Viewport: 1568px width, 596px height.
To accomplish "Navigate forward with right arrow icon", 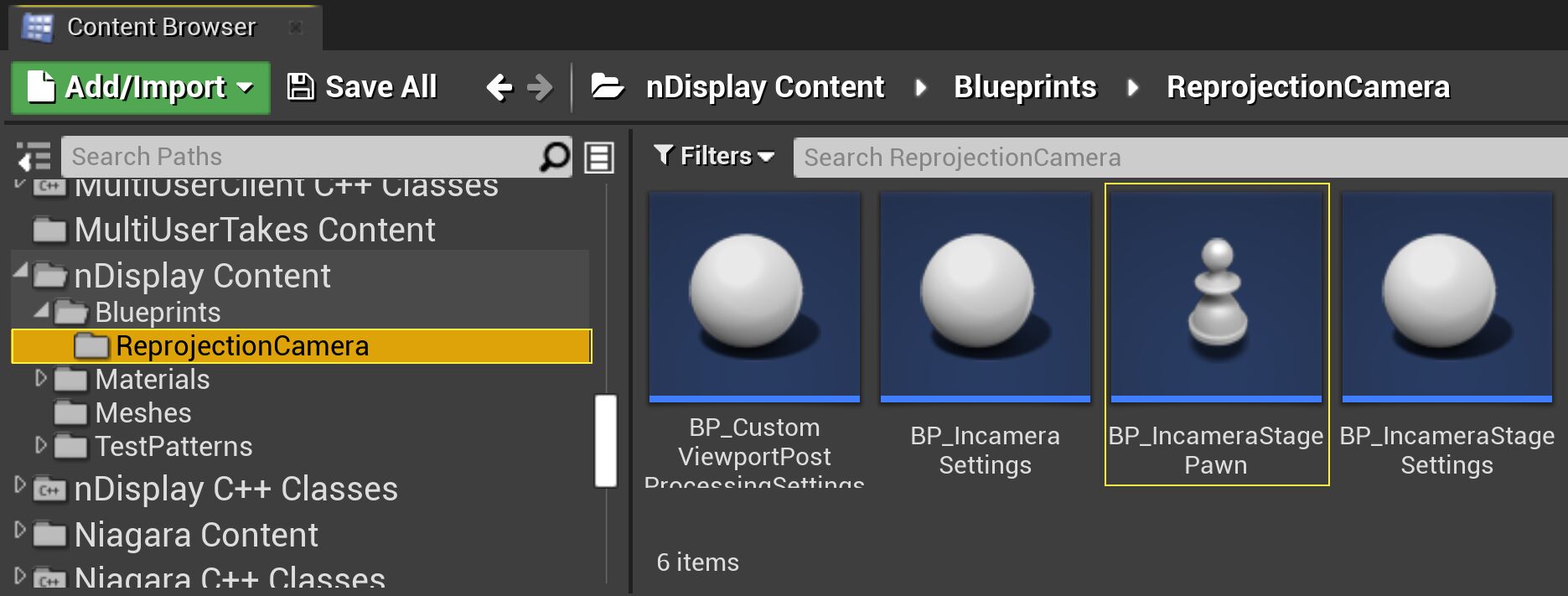I will [540, 87].
